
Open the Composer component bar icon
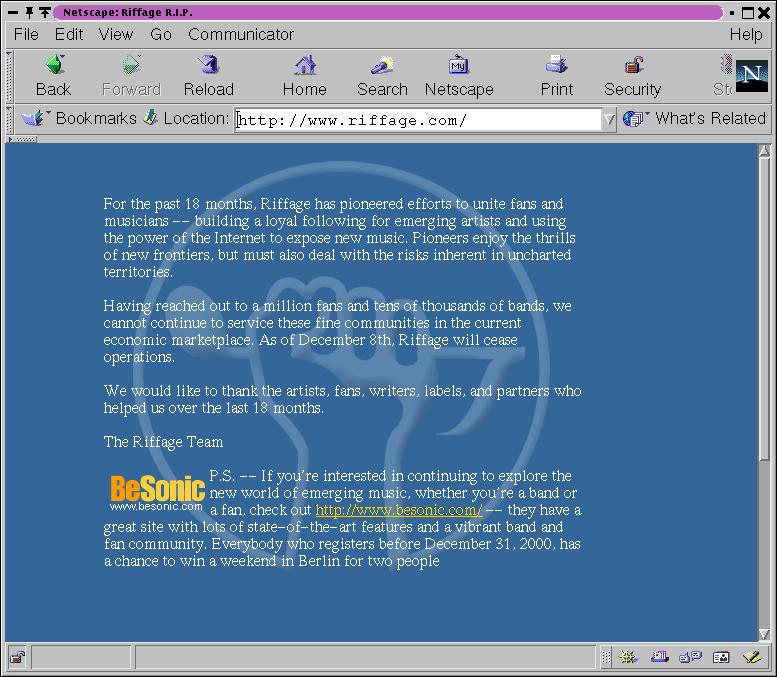[x=753, y=658]
